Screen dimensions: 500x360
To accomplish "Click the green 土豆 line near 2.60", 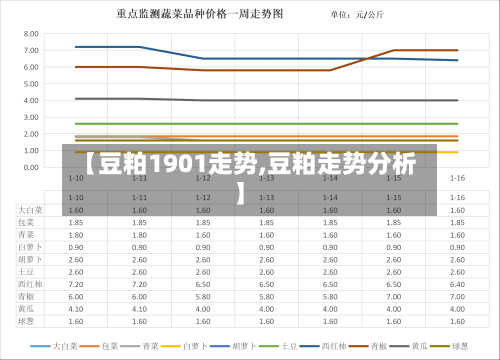I will tap(267, 124).
